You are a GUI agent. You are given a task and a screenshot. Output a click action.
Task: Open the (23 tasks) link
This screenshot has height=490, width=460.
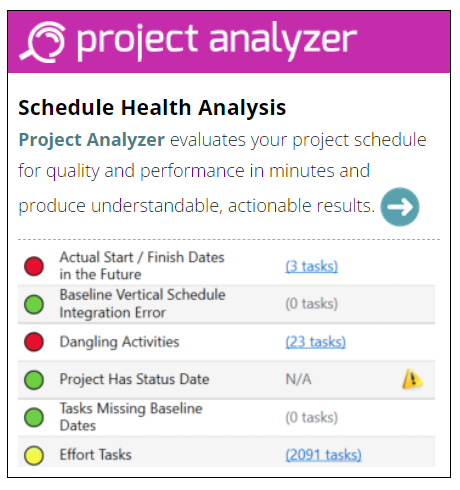coord(315,342)
